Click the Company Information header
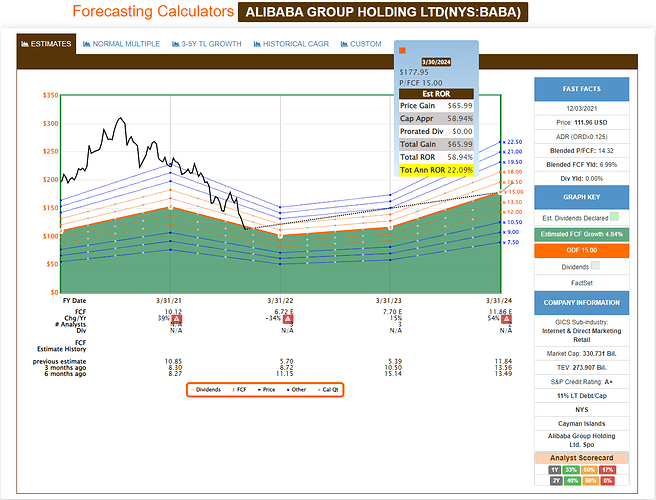The image size is (656, 500). click(582, 303)
